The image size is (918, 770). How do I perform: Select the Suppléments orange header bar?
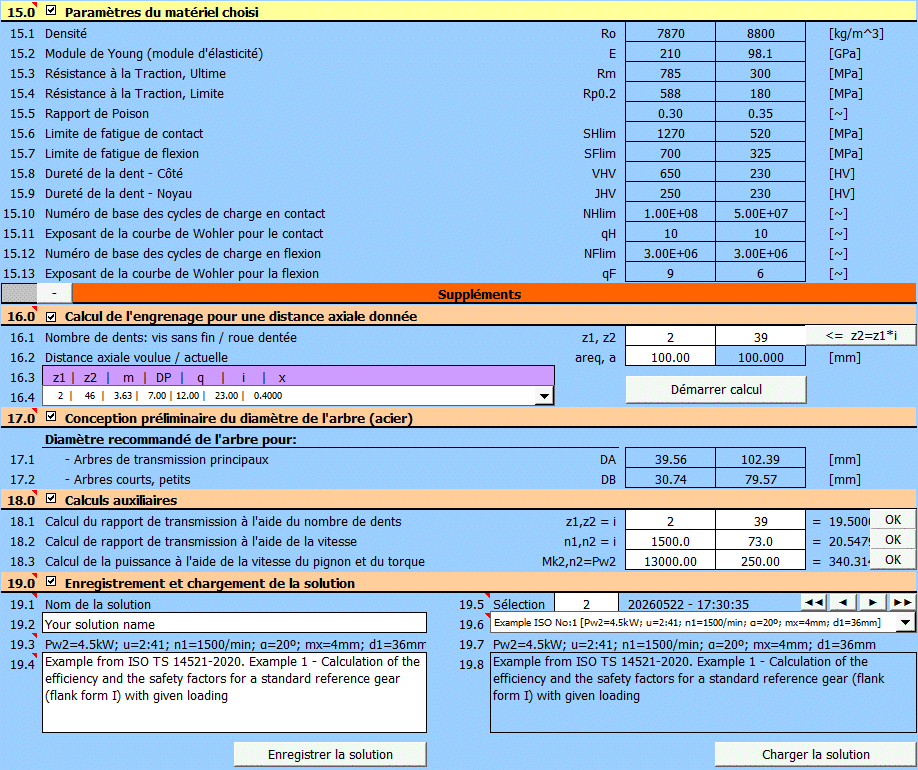coord(494,293)
